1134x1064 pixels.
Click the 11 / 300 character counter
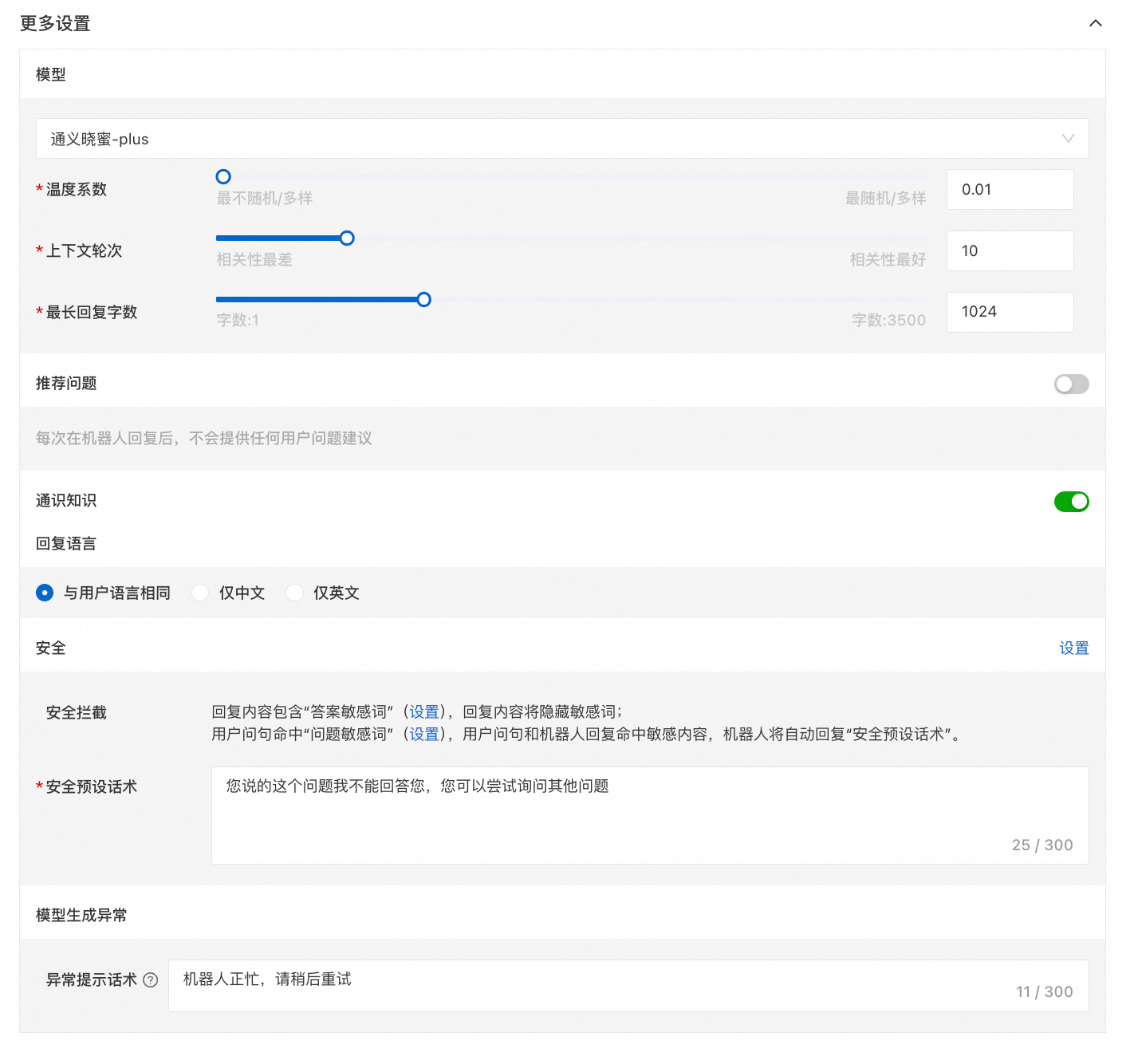[1044, 991]
